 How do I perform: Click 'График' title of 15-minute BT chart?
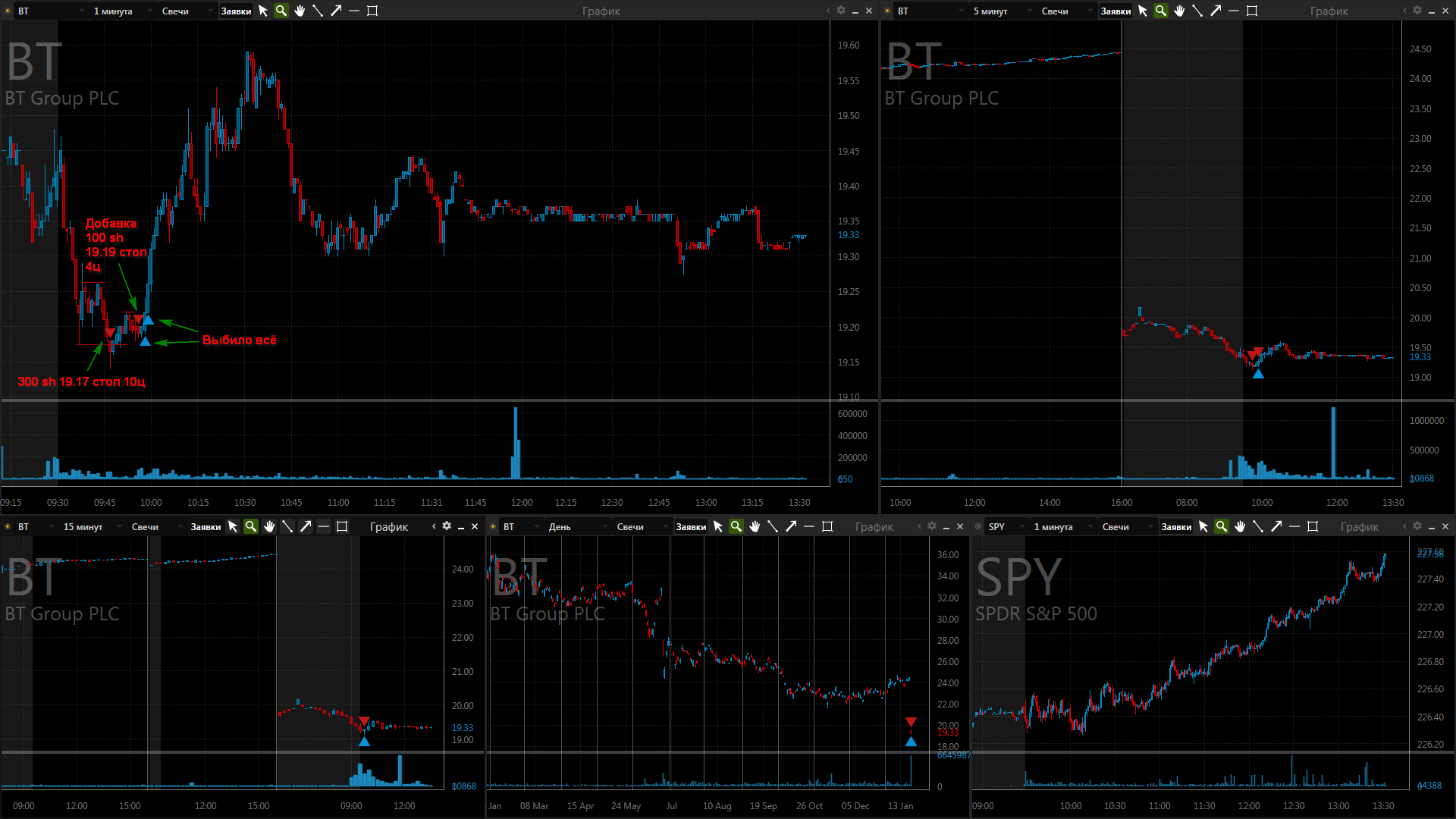[389, 526]
